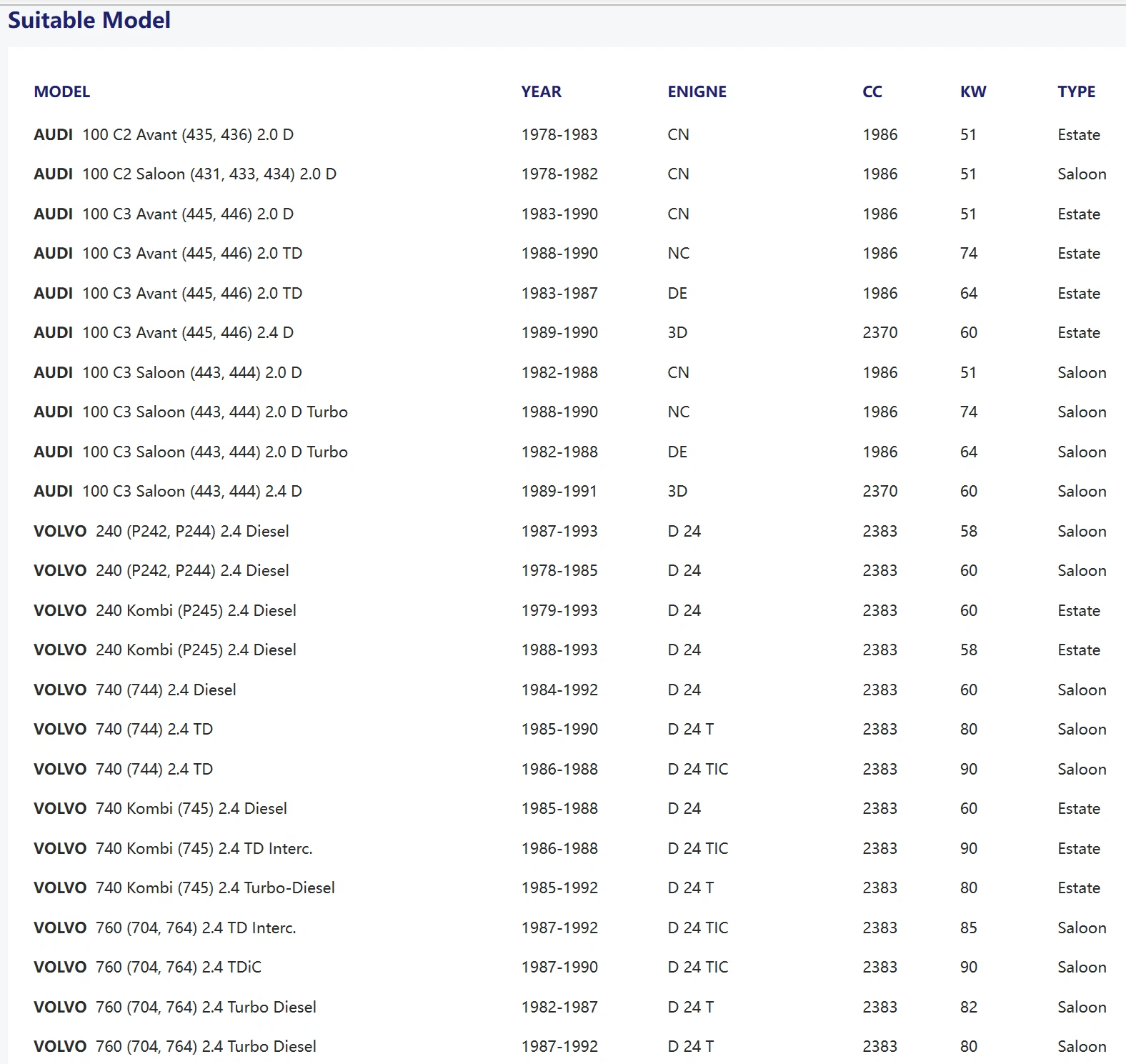Click the Suitable Model heading
The image size is (1126, 1064).
coord(89,20)
